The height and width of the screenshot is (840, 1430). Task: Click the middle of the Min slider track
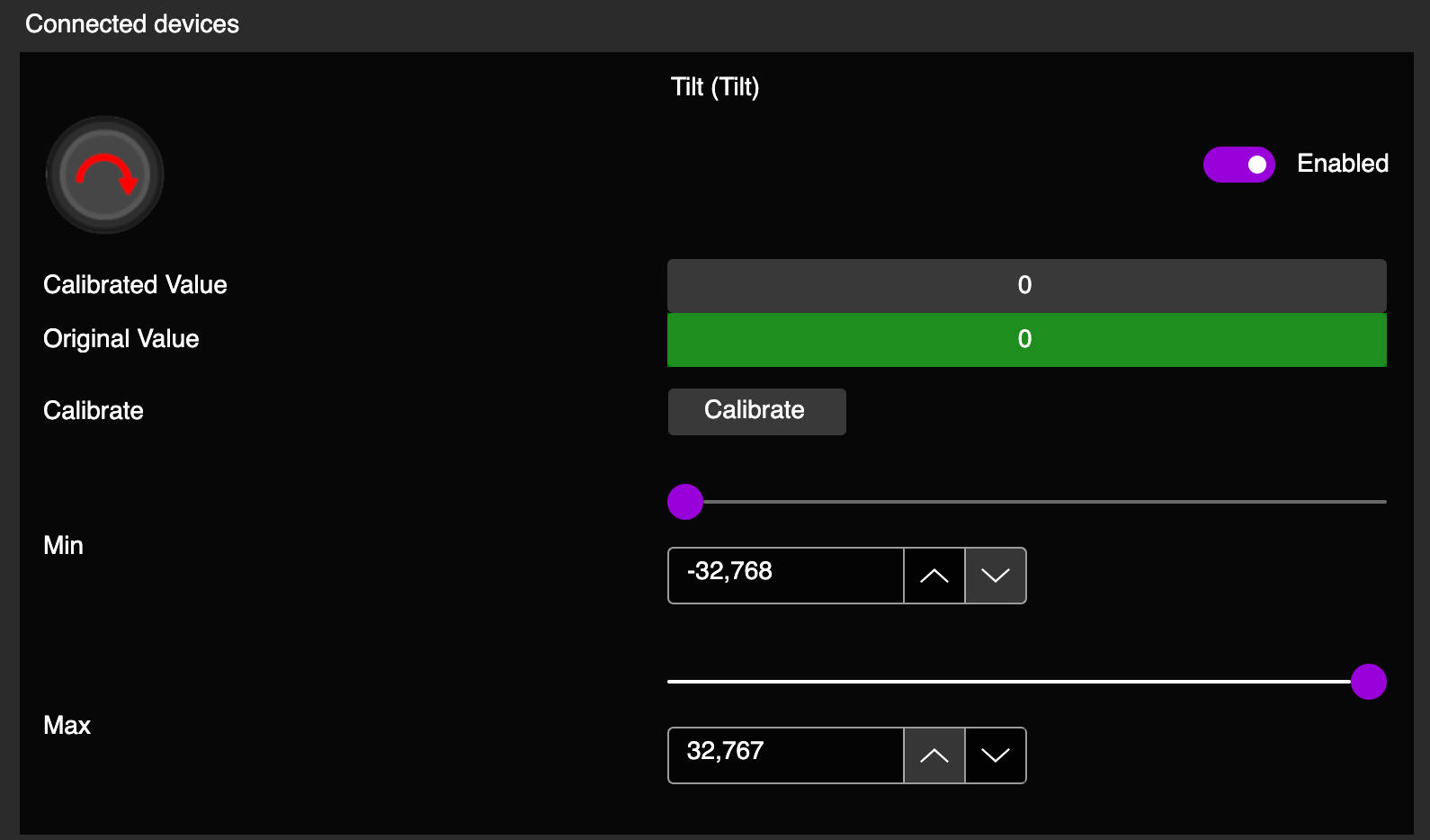tap(1026, 502)
